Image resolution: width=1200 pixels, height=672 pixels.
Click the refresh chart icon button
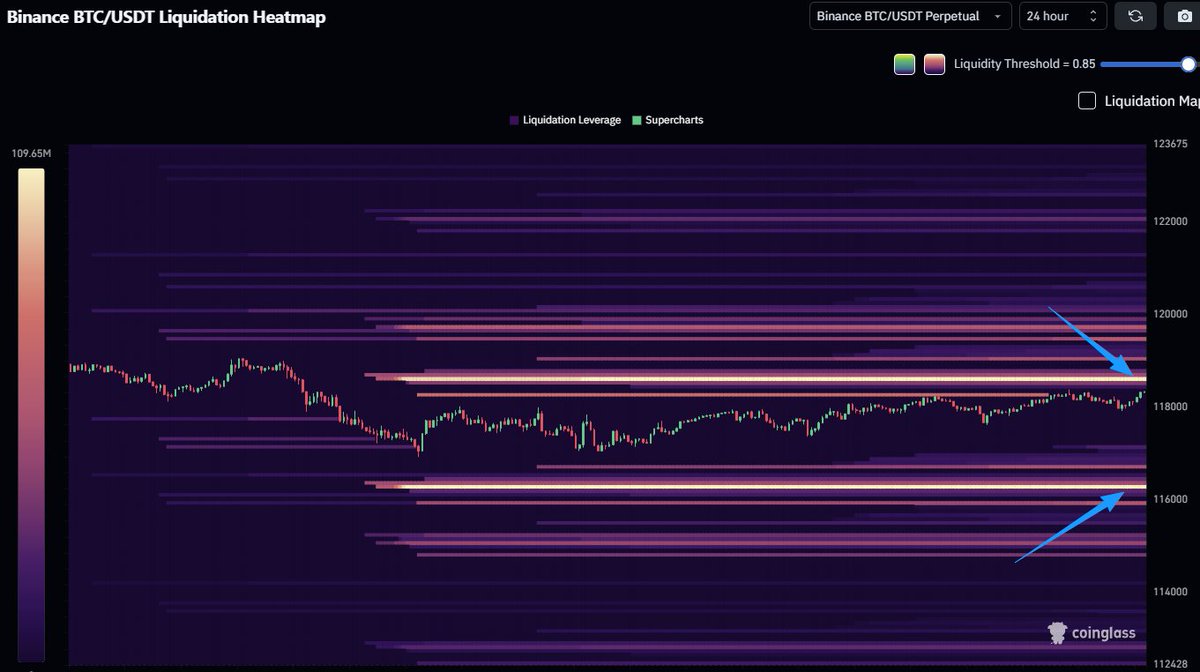[x=1135, y=16]
